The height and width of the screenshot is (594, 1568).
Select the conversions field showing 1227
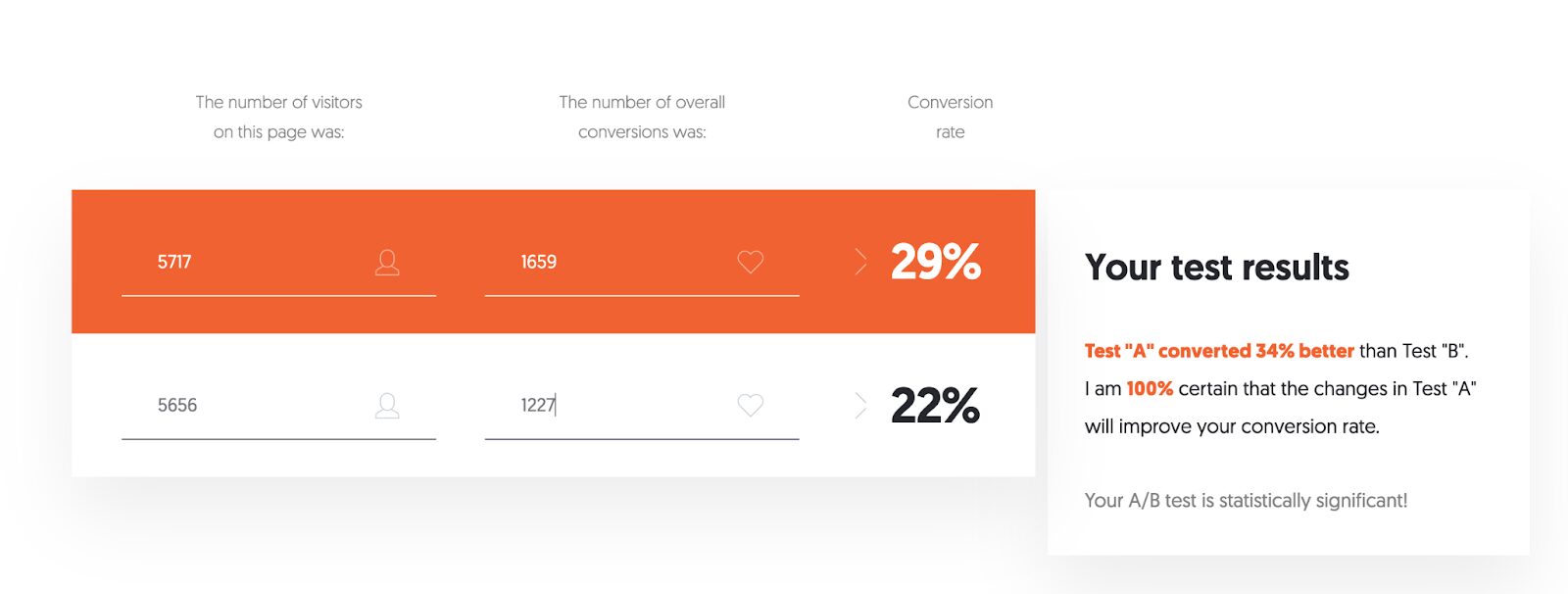point(642,406)
